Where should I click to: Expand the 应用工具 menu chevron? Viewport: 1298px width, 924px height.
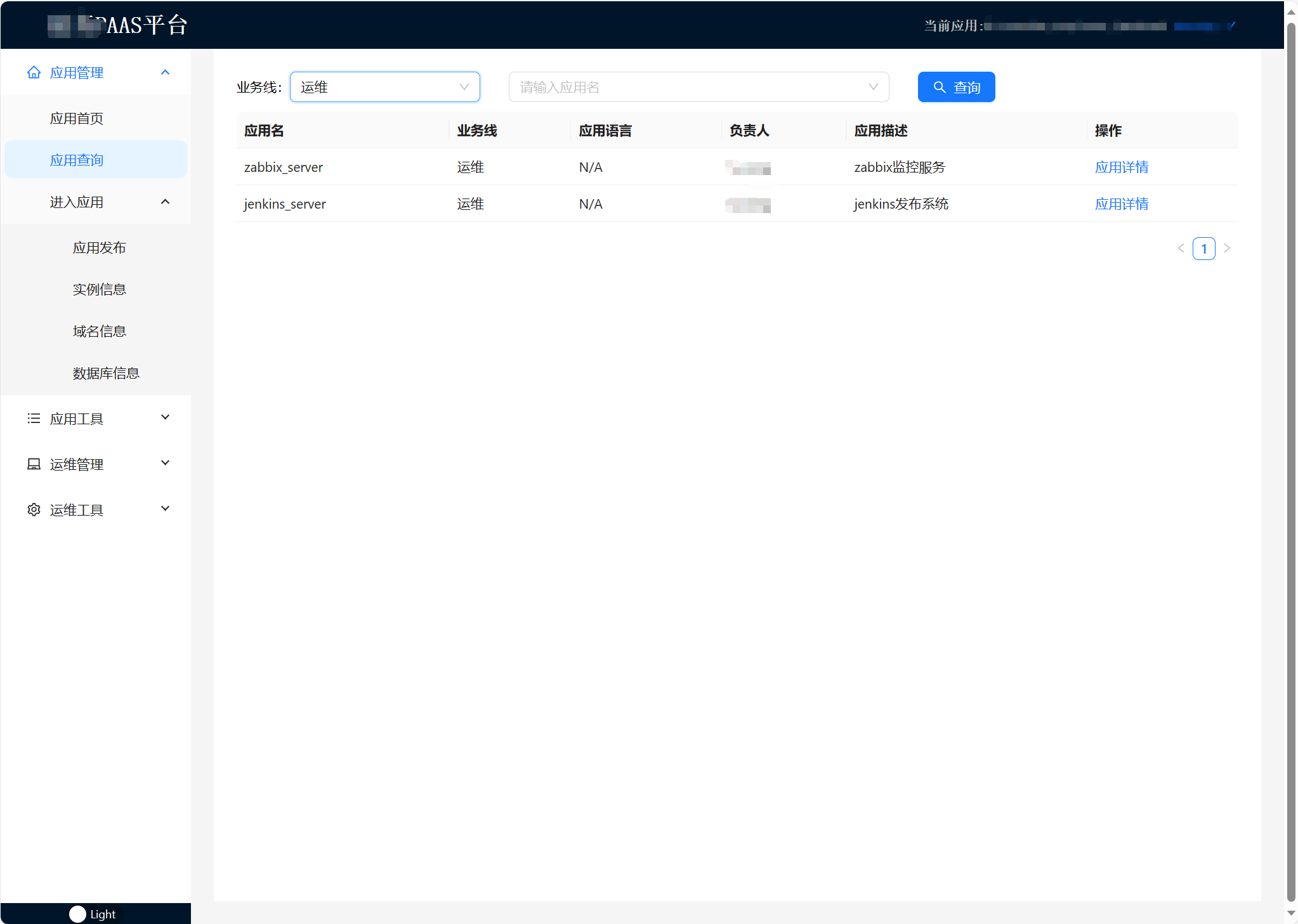click(166, 417)
